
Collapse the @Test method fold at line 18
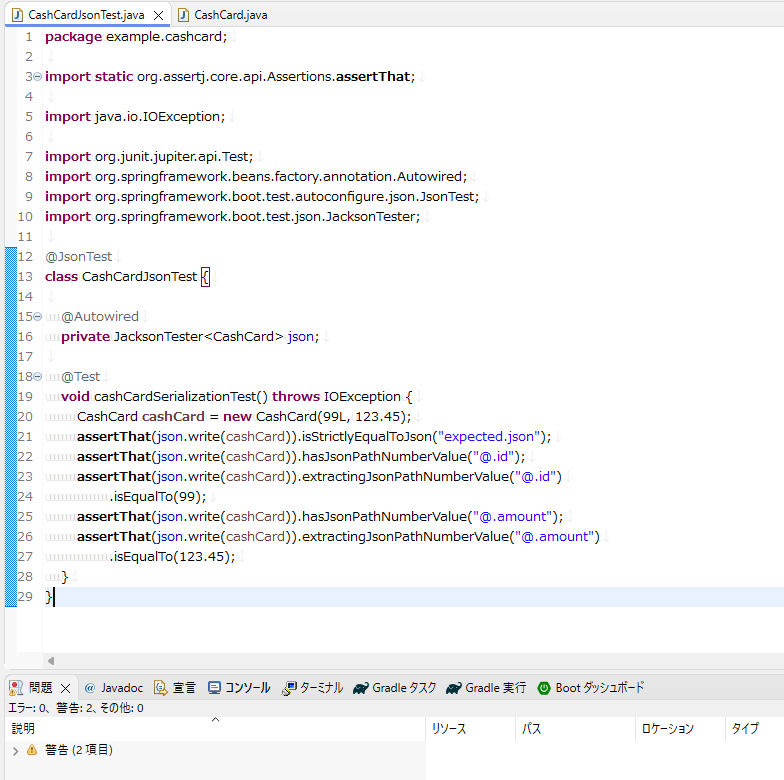click(x=38, y=376)
